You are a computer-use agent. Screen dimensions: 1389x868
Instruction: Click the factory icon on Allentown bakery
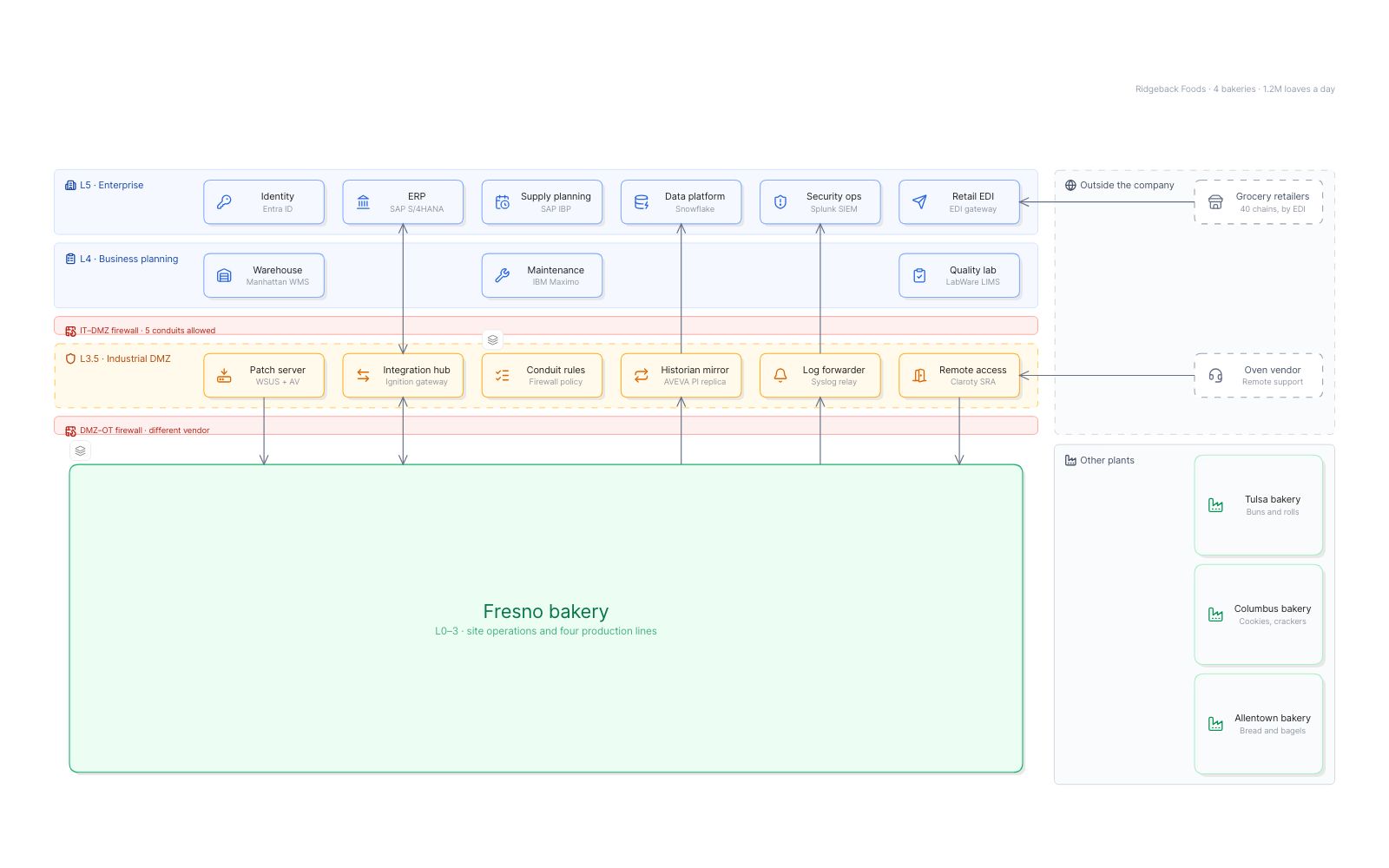(x=1215, y=724)
